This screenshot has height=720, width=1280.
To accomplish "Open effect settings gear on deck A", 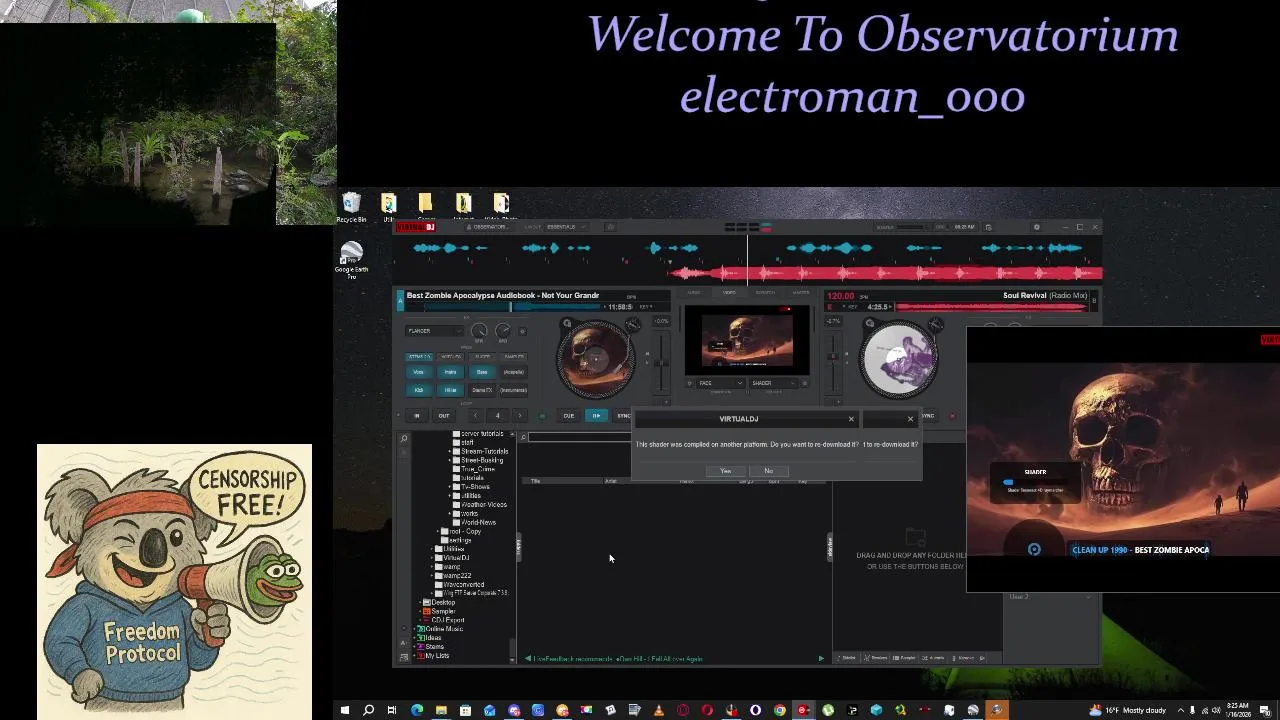I will pyautogui.click(x=522, y=331).
